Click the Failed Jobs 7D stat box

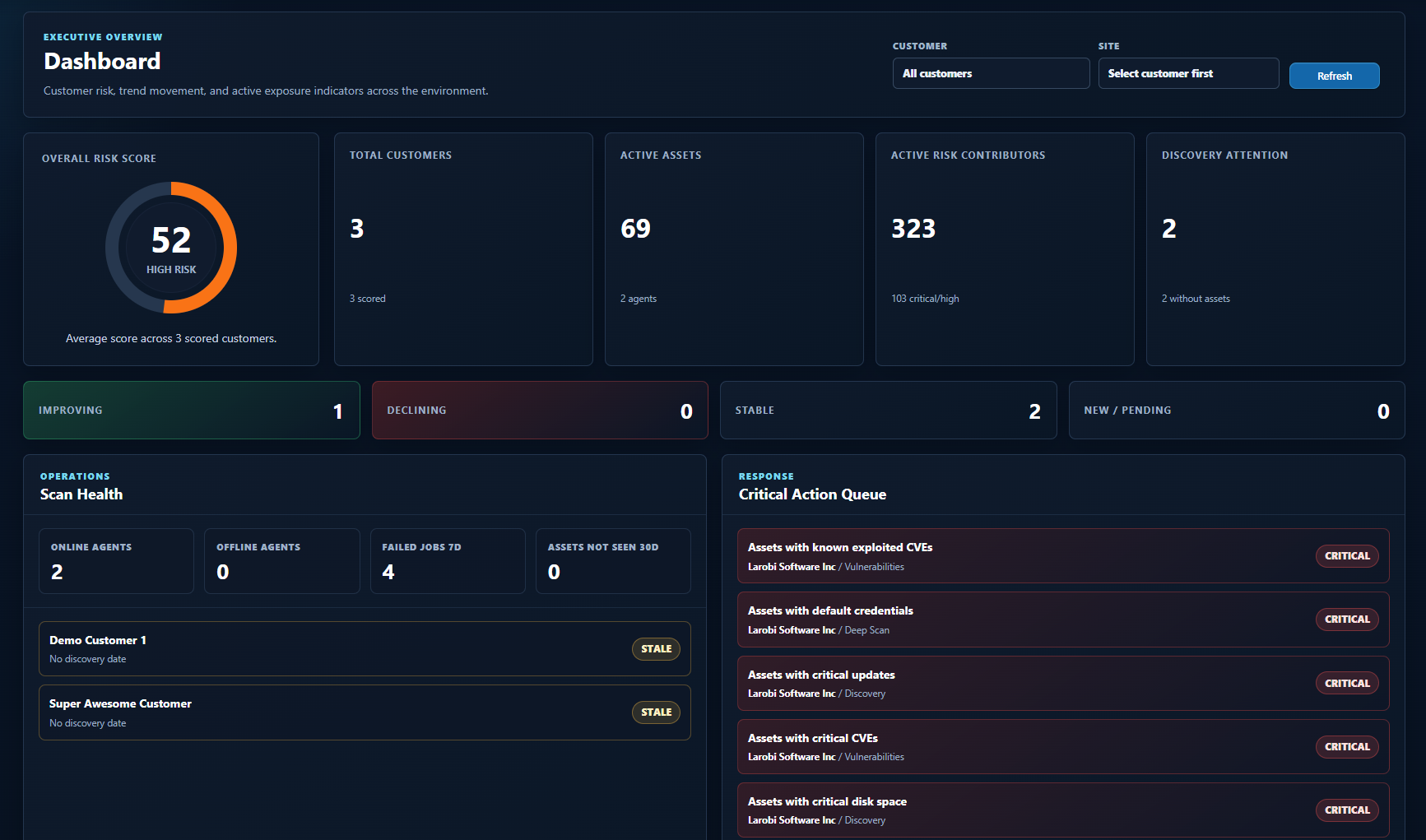coord(448,561)
